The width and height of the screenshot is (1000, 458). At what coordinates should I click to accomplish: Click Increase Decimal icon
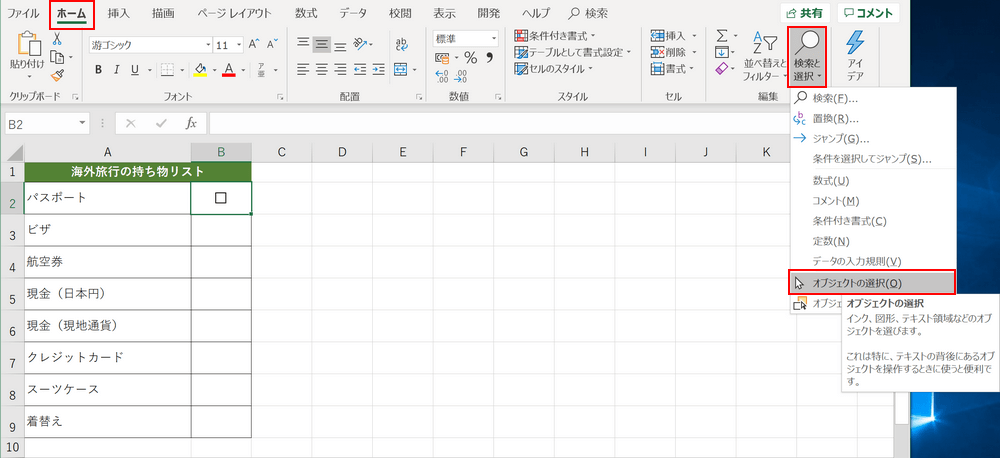[442, 77]
